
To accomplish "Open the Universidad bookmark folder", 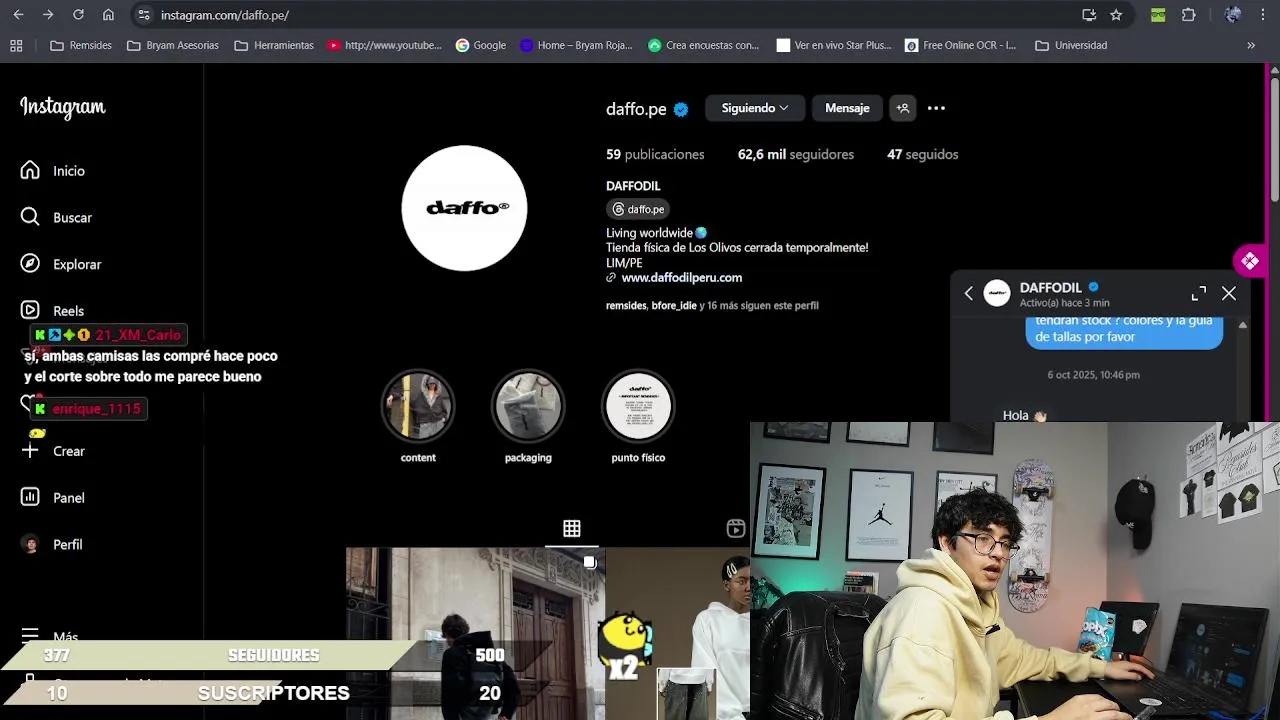I will [x=1071, y=45].
